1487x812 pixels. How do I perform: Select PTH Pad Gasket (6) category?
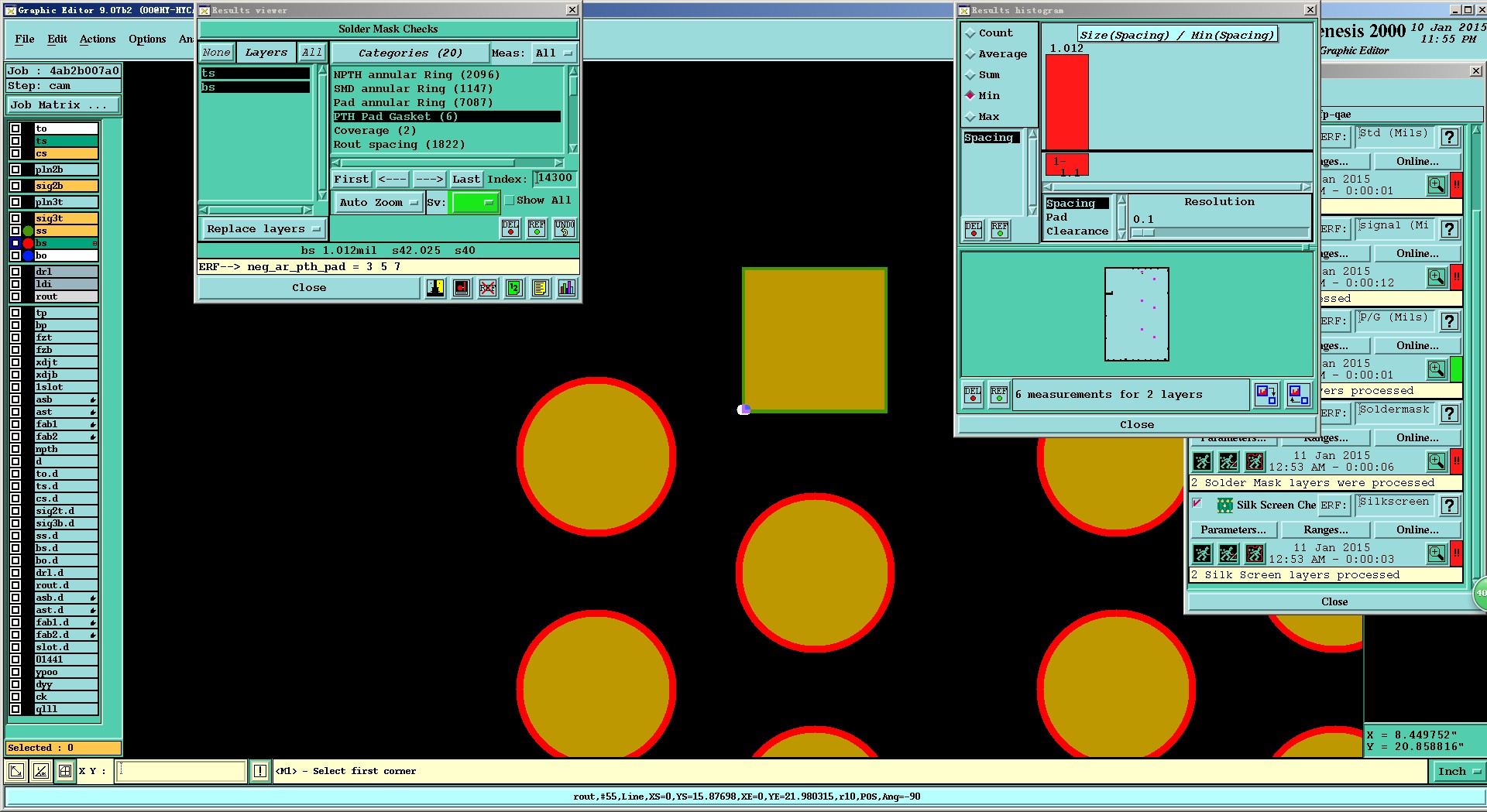(x=447, y=117)
